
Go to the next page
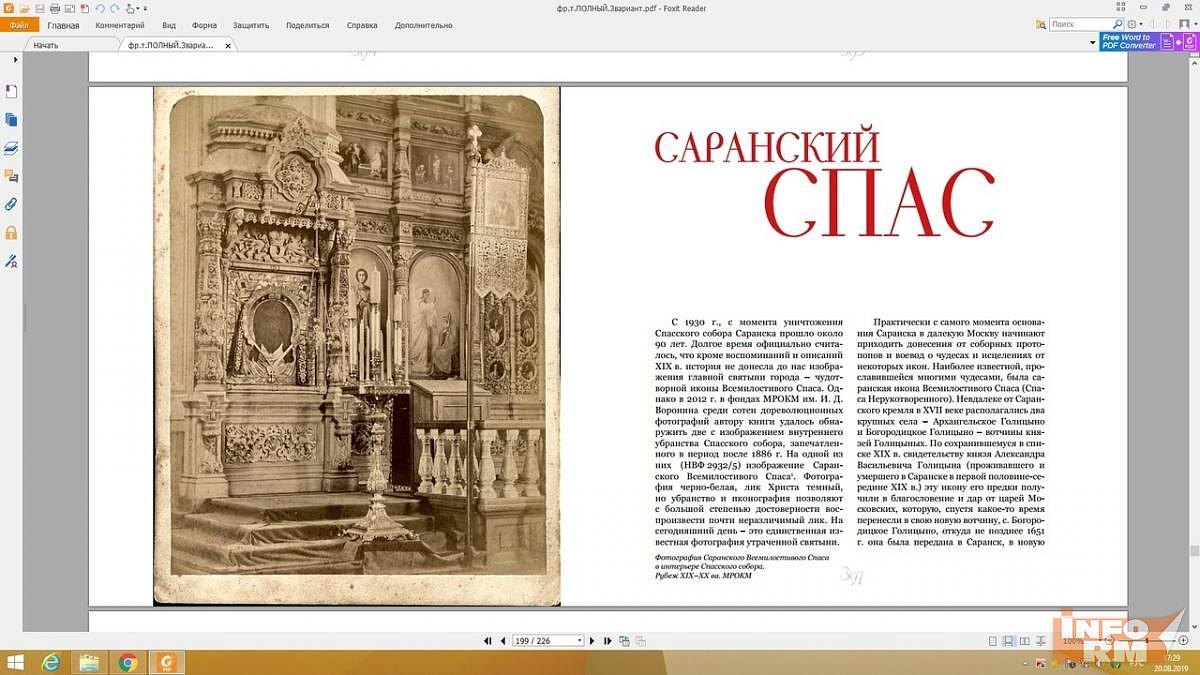(x=592, y=640)
